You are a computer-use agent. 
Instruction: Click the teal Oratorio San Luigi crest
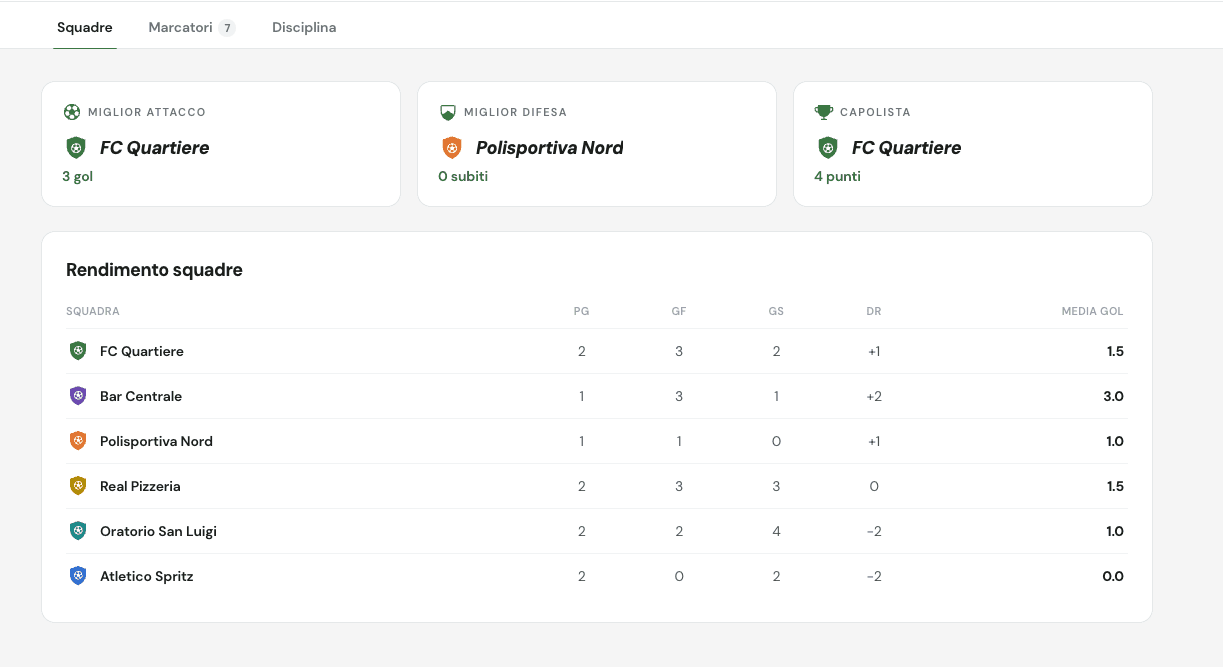[x=78, y=531]
